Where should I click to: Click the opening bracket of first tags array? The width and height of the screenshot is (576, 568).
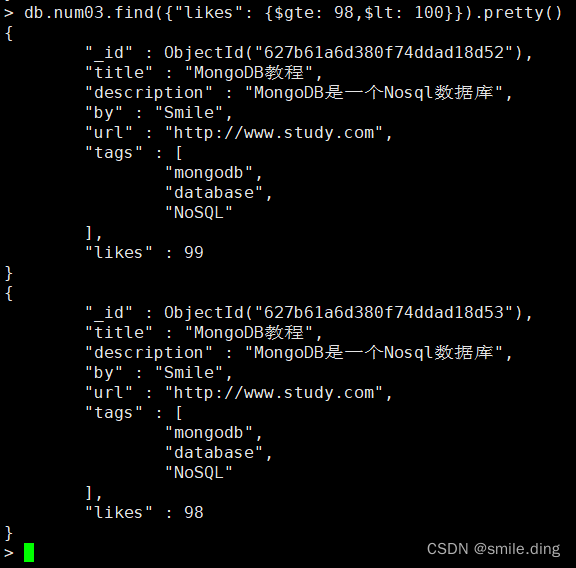179,153
